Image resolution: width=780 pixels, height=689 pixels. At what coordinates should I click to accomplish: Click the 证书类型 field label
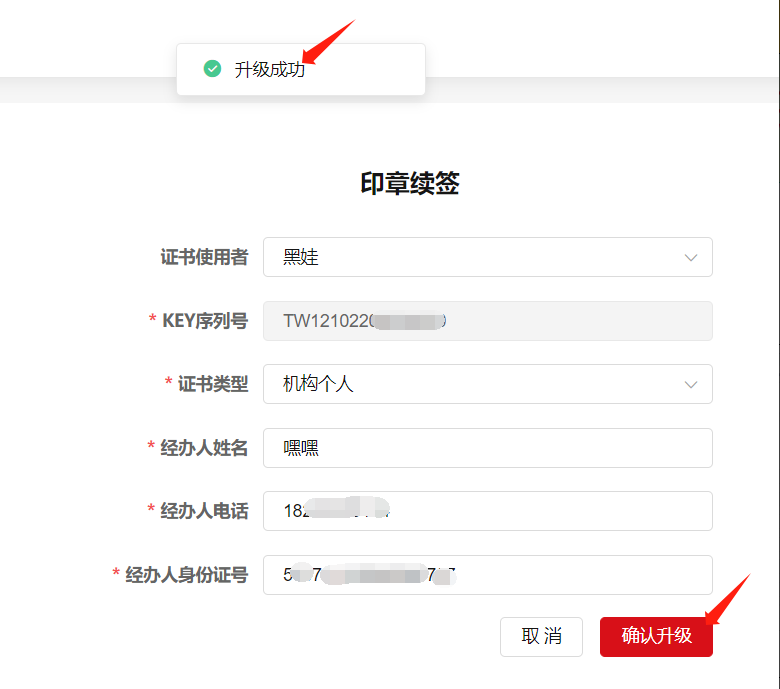coord(212,384)
